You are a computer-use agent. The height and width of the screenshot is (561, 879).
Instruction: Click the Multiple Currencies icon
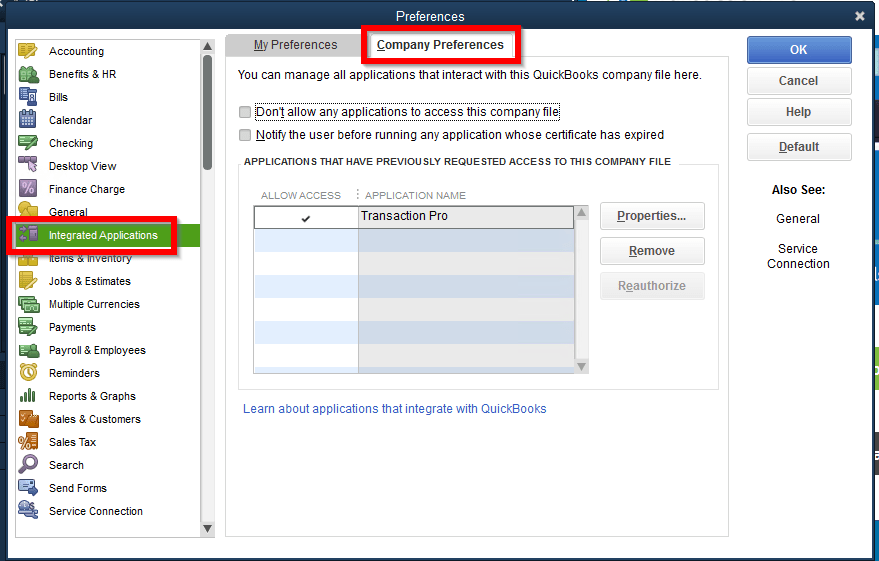[29, 304]
